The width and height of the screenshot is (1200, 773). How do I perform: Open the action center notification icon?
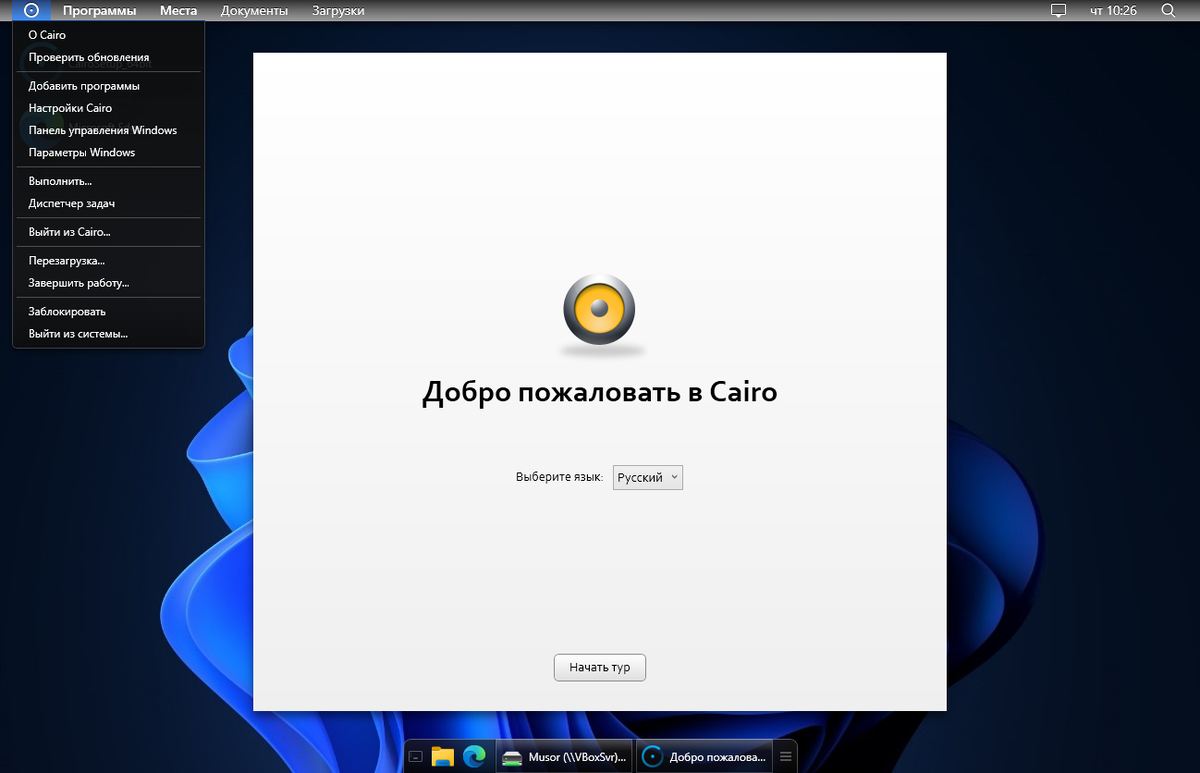1059,10
